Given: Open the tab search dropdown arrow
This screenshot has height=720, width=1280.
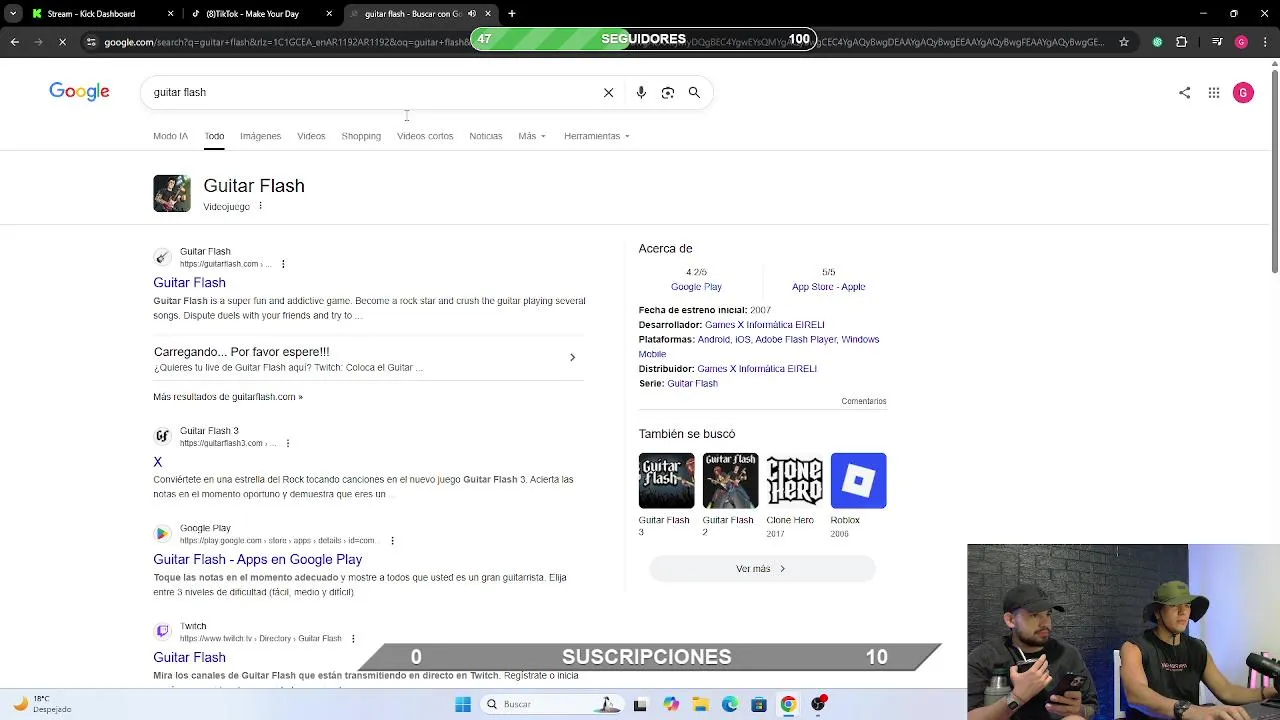Looking at the screenshot, I should pos(13,14).
